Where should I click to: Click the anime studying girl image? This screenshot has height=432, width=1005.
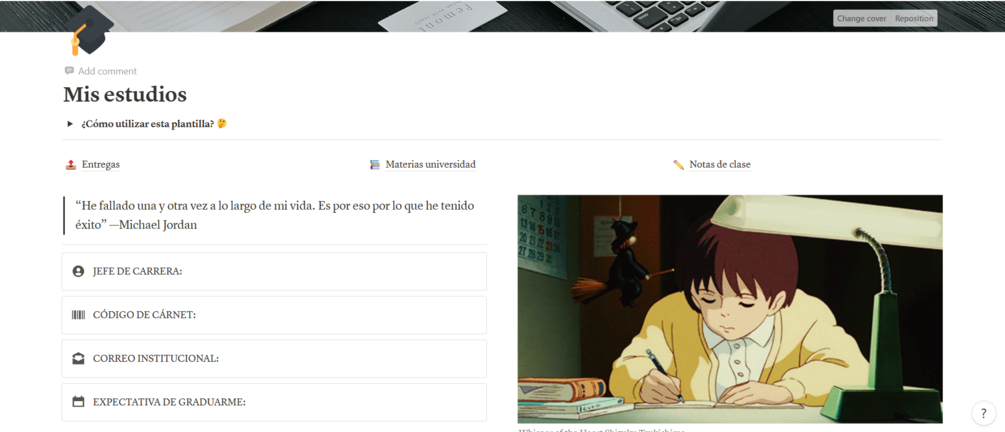coord(730,309)
